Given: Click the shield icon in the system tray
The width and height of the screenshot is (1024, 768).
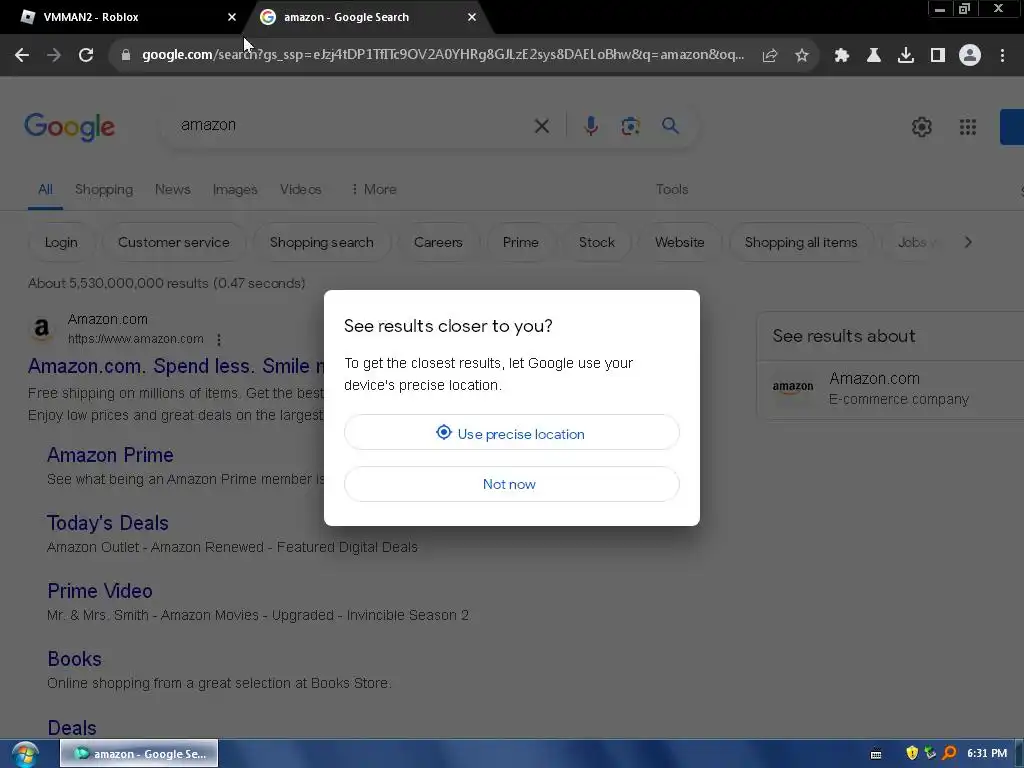Looking at the screenshot, I should (x=912, y=753).
